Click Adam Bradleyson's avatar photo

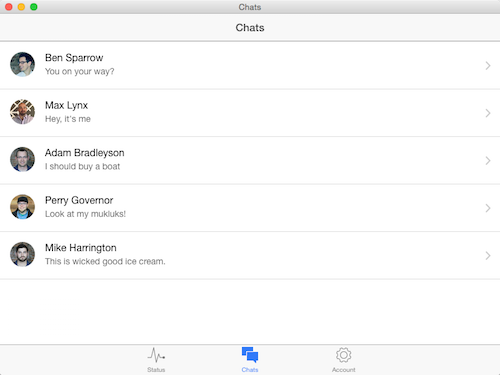click(22, 159)
